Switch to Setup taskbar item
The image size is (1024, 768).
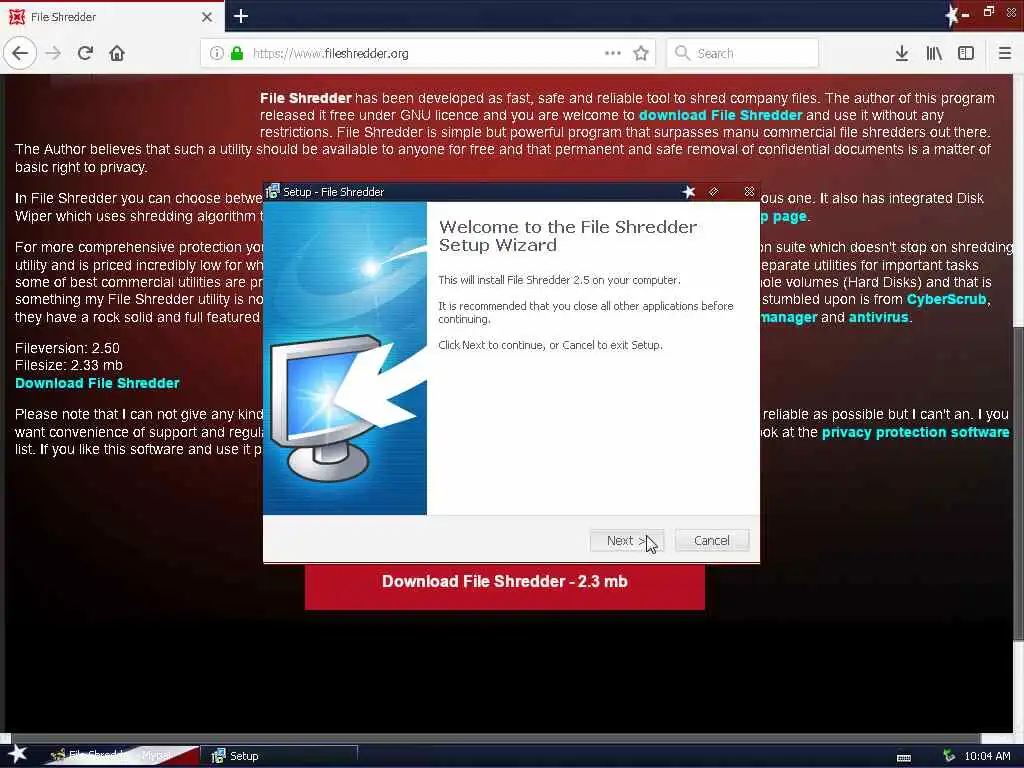click(278, 756)
